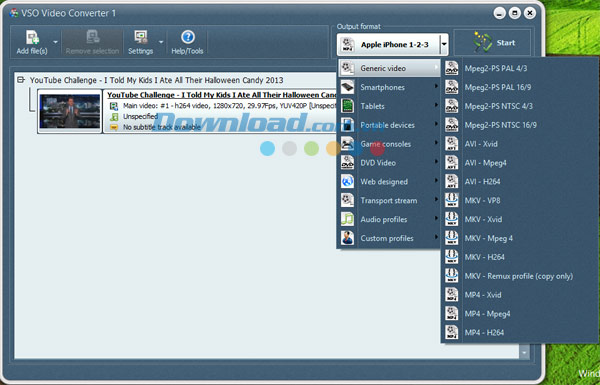Click the Game consoles icon

(347, 144)
